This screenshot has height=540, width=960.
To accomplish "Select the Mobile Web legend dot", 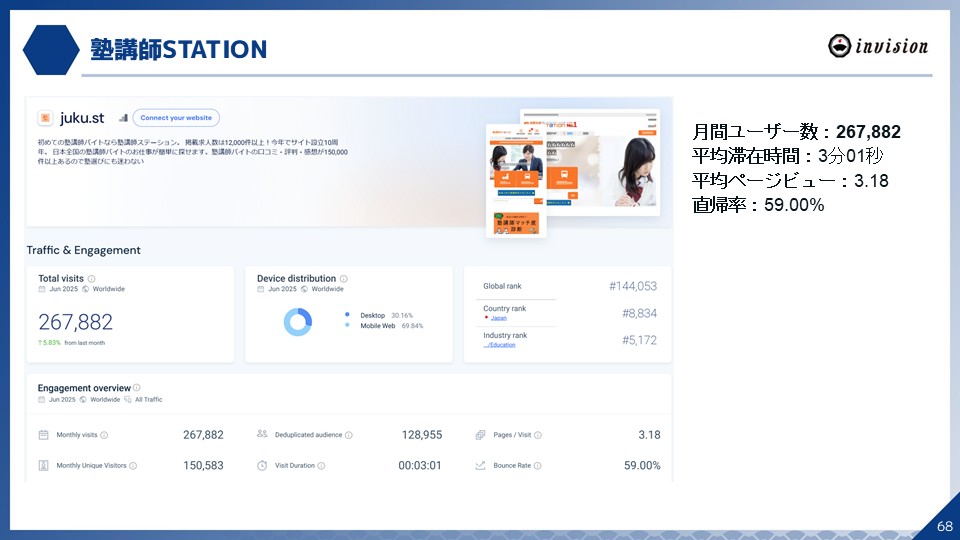I will 347,325.
